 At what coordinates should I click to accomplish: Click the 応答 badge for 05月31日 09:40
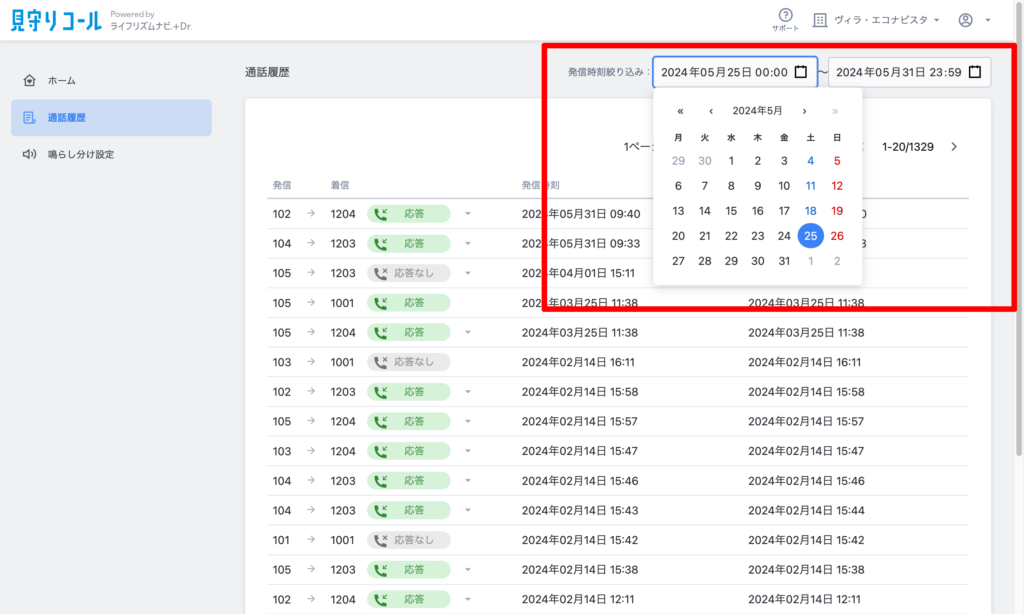[x=409, y=214]
